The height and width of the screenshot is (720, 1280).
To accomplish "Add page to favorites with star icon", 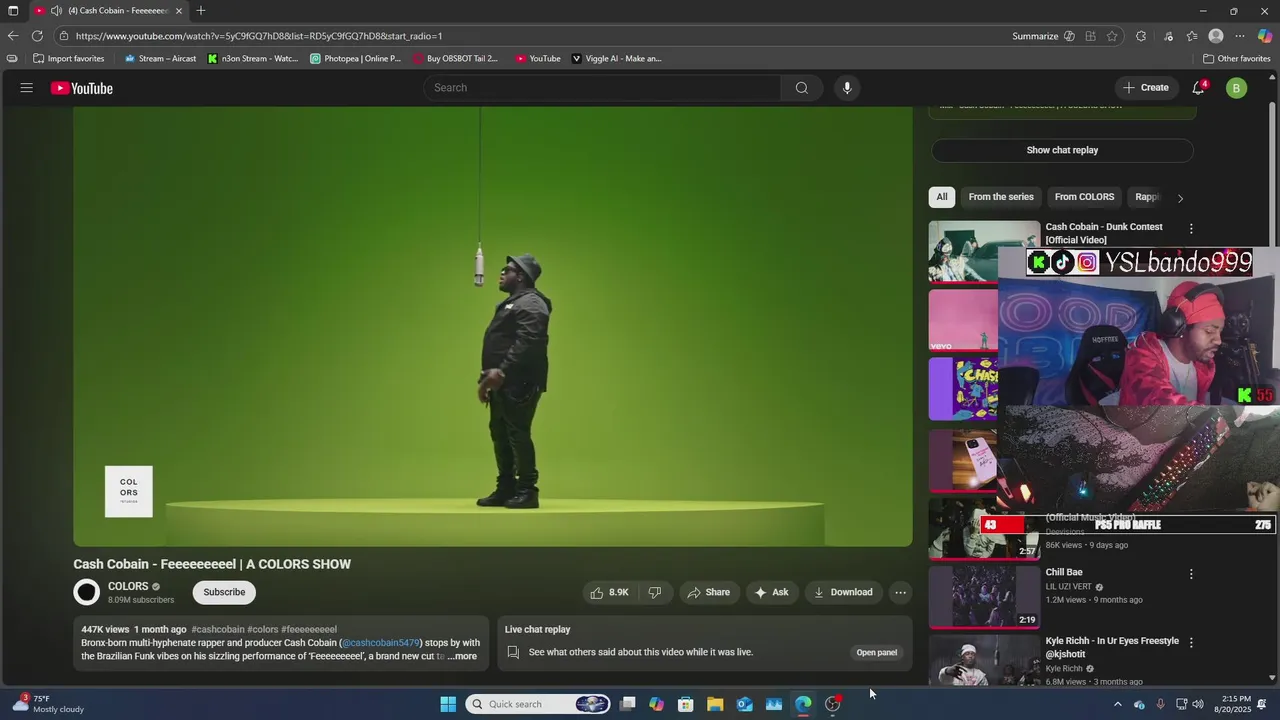I will coord(1112,36).
